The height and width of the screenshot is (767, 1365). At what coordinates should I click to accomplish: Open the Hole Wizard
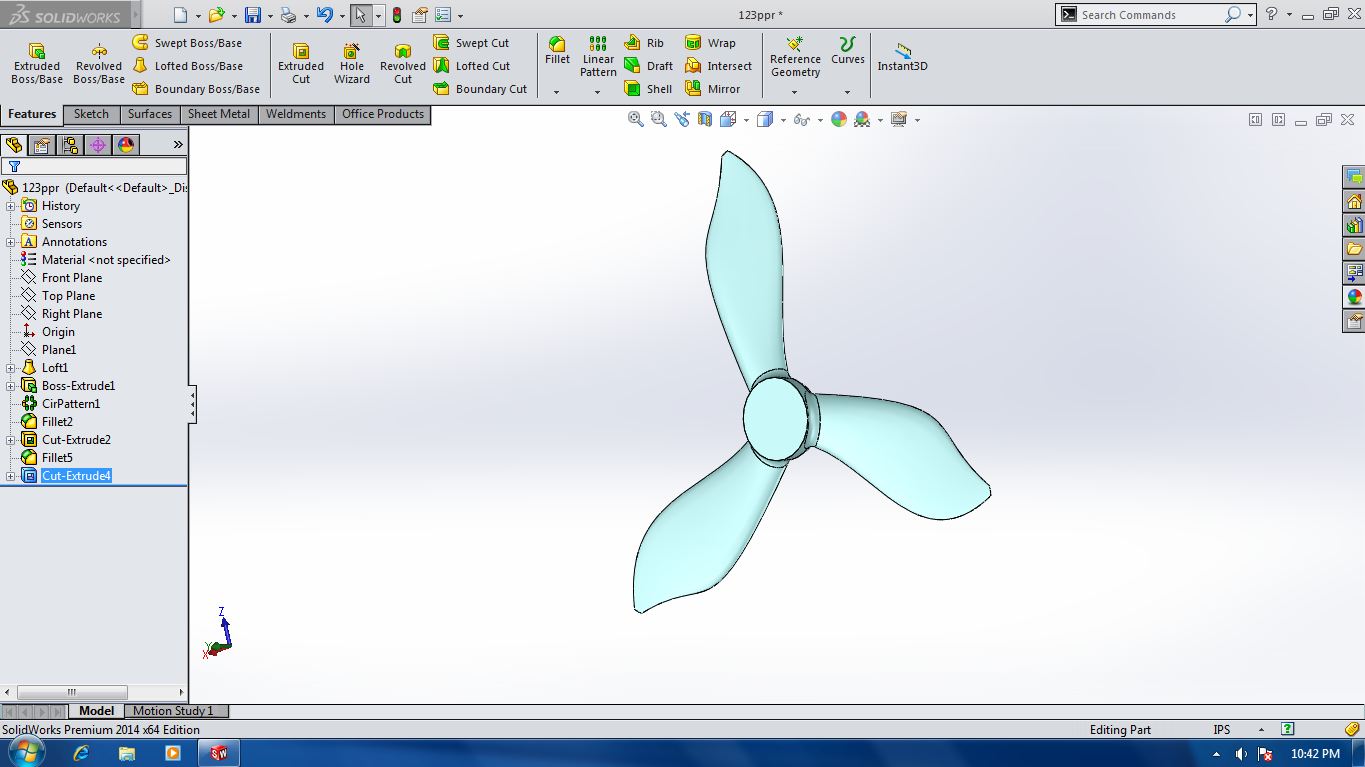click(x=352, y=64)
